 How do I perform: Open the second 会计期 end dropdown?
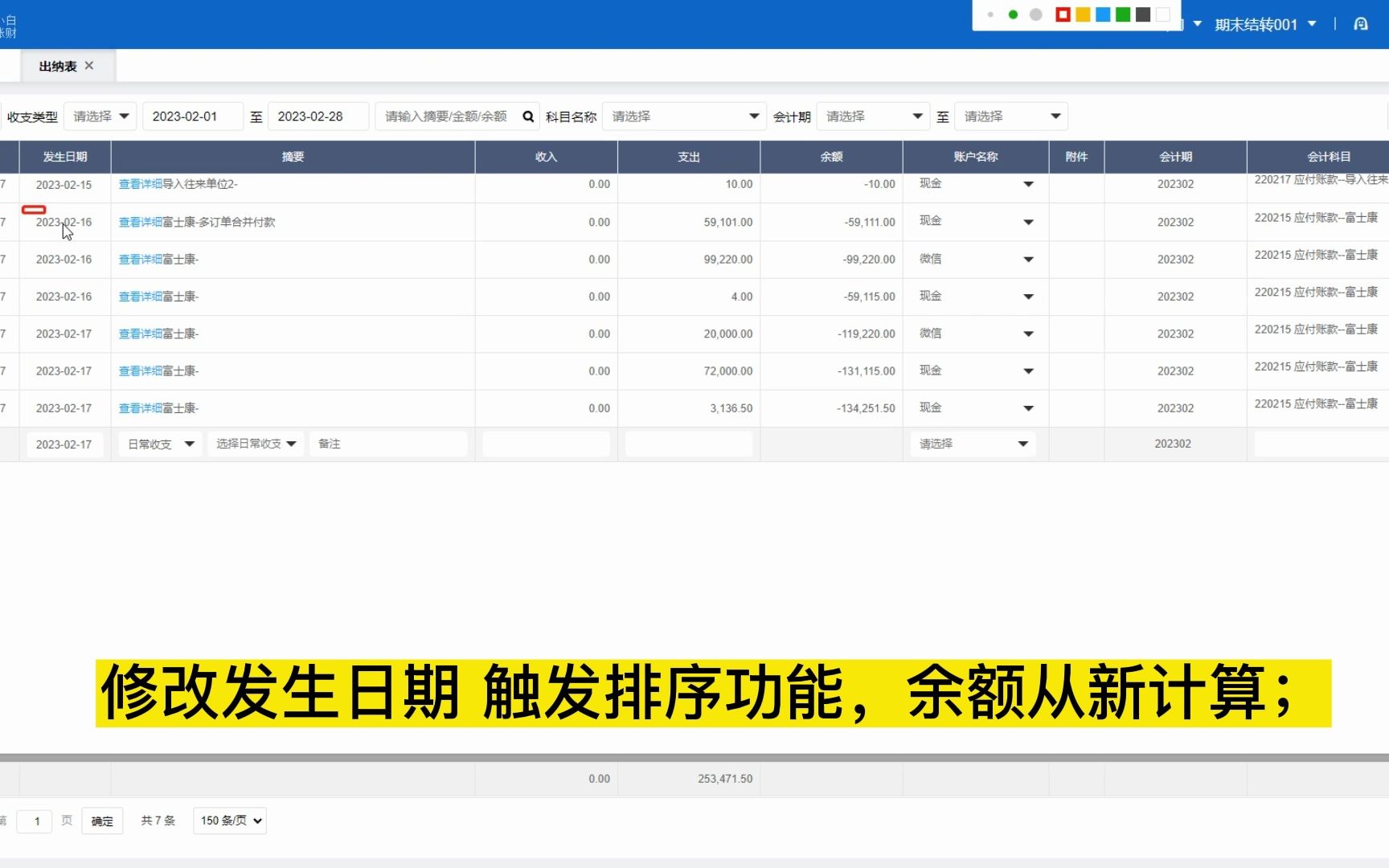tap(1011, 117)
